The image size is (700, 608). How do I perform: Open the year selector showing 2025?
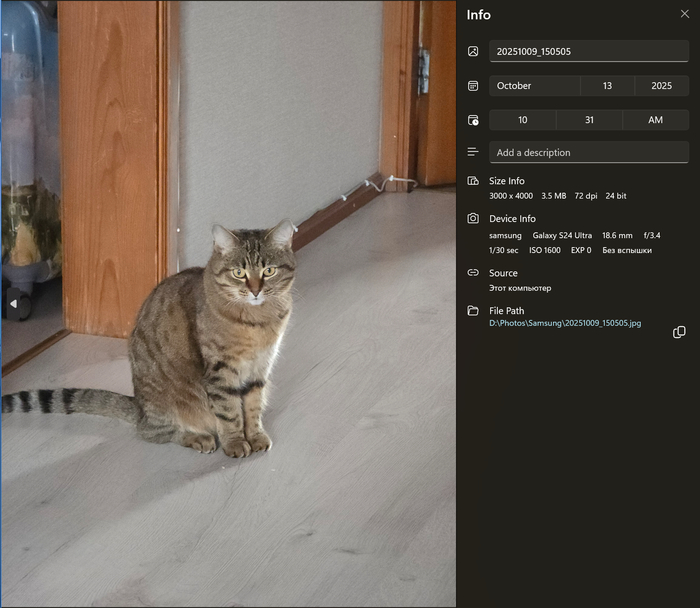tap(661, 86)
